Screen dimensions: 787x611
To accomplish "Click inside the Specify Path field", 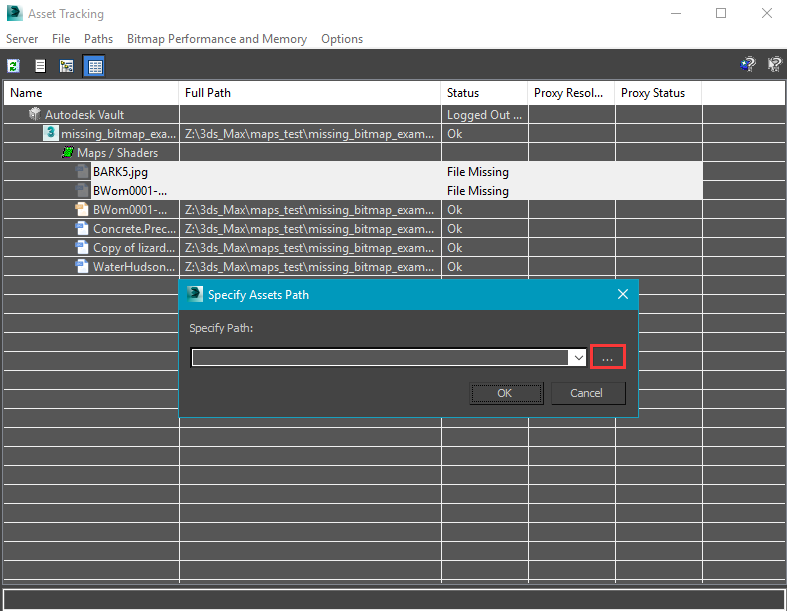I will (x=380, y=358).
